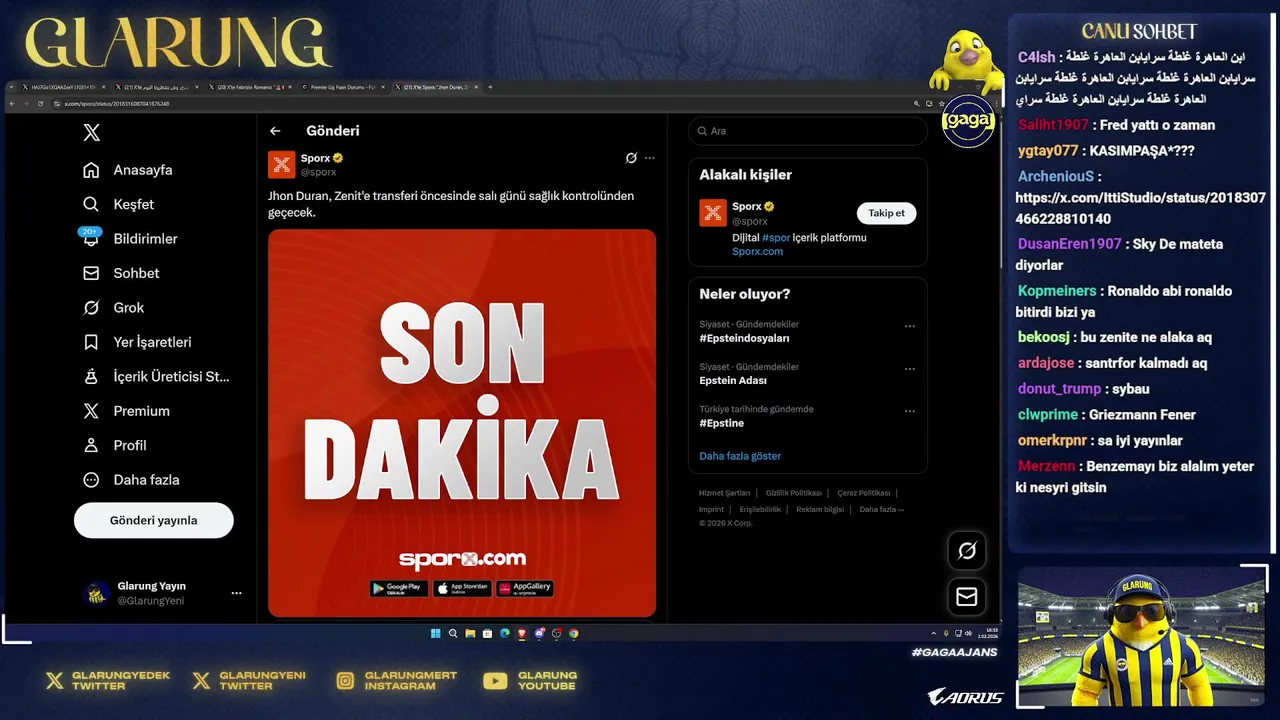Switch to the HAJ7Gs1XQAAZzeY browser tab
1280x720 pixels.
coord(63,87)
